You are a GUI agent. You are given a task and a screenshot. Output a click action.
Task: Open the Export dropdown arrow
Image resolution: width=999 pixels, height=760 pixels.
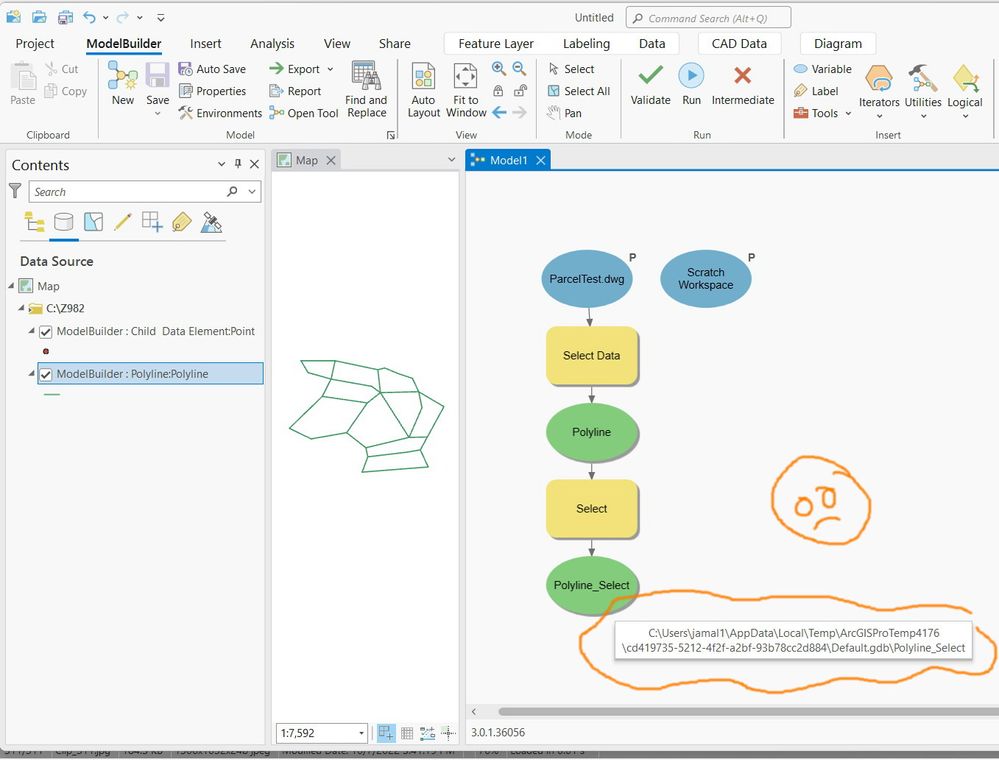pos(330,69)
